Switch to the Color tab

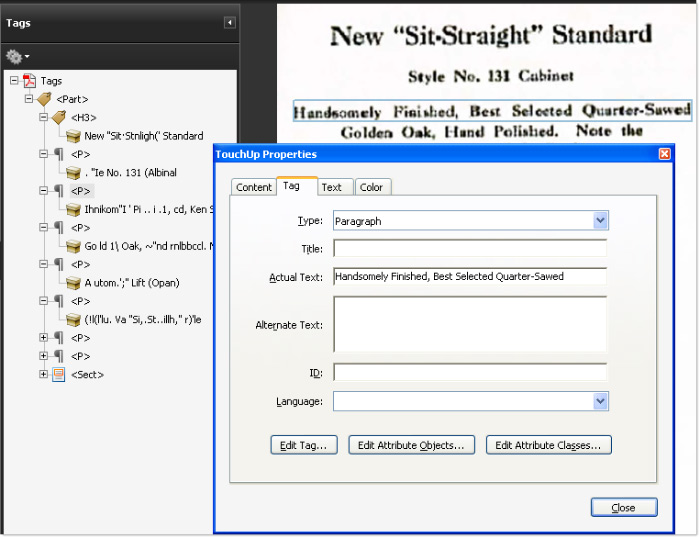pos(371,187)
